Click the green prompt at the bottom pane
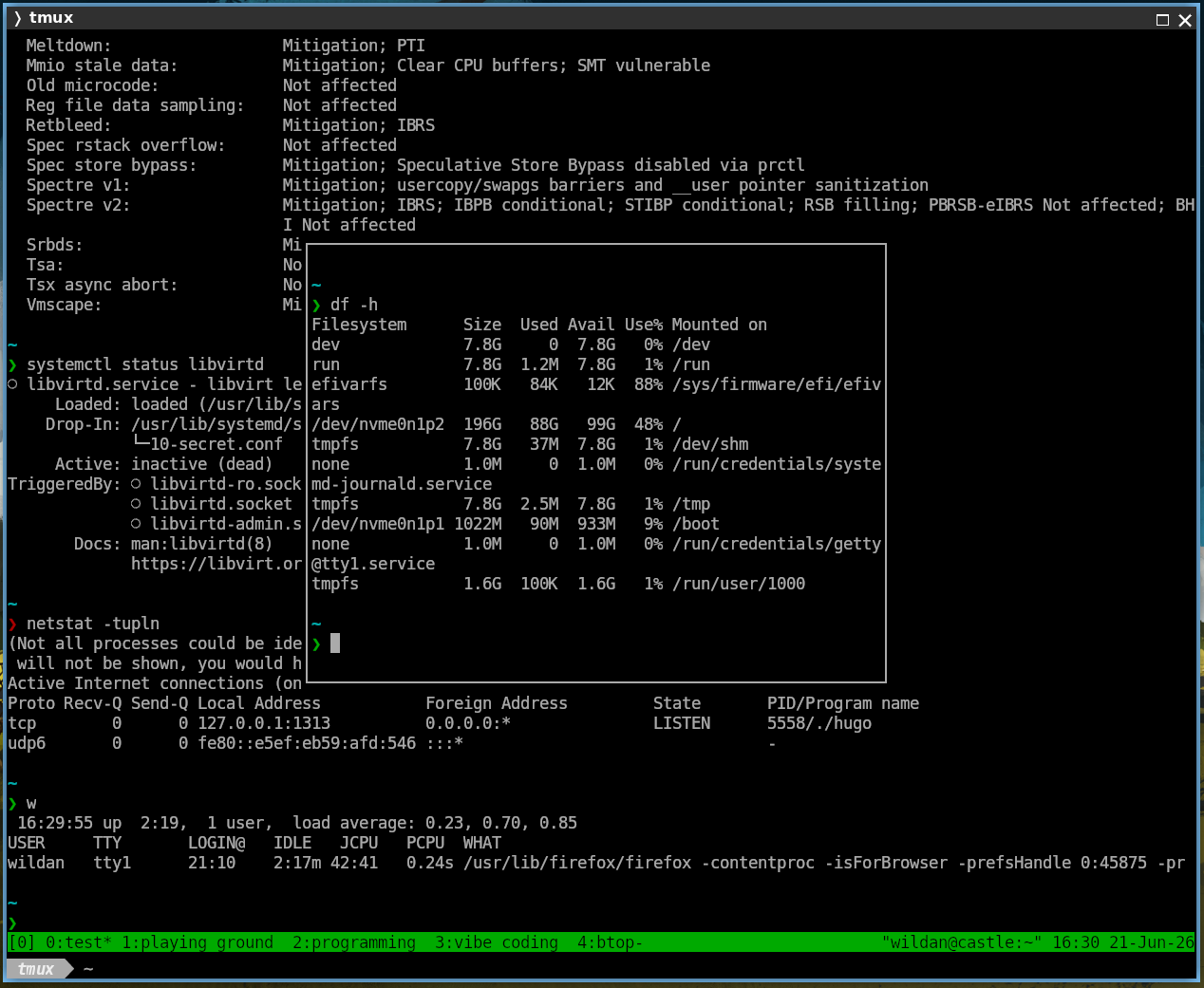The image size is (1204, 988). pos(12,923)
